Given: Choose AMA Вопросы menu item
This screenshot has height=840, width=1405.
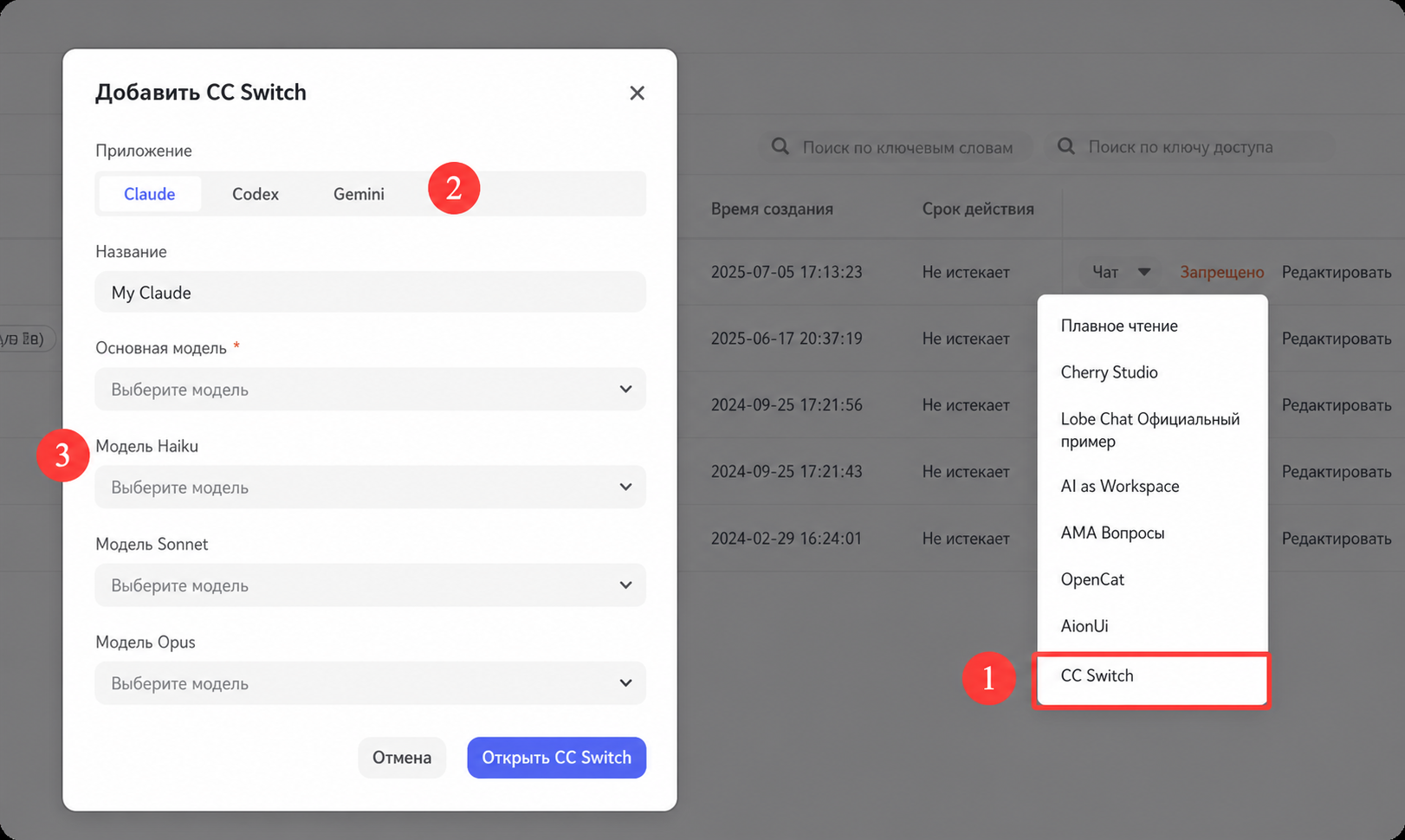Looking at the screenshot, I should pyautogui.click(x=1153, y=533).
